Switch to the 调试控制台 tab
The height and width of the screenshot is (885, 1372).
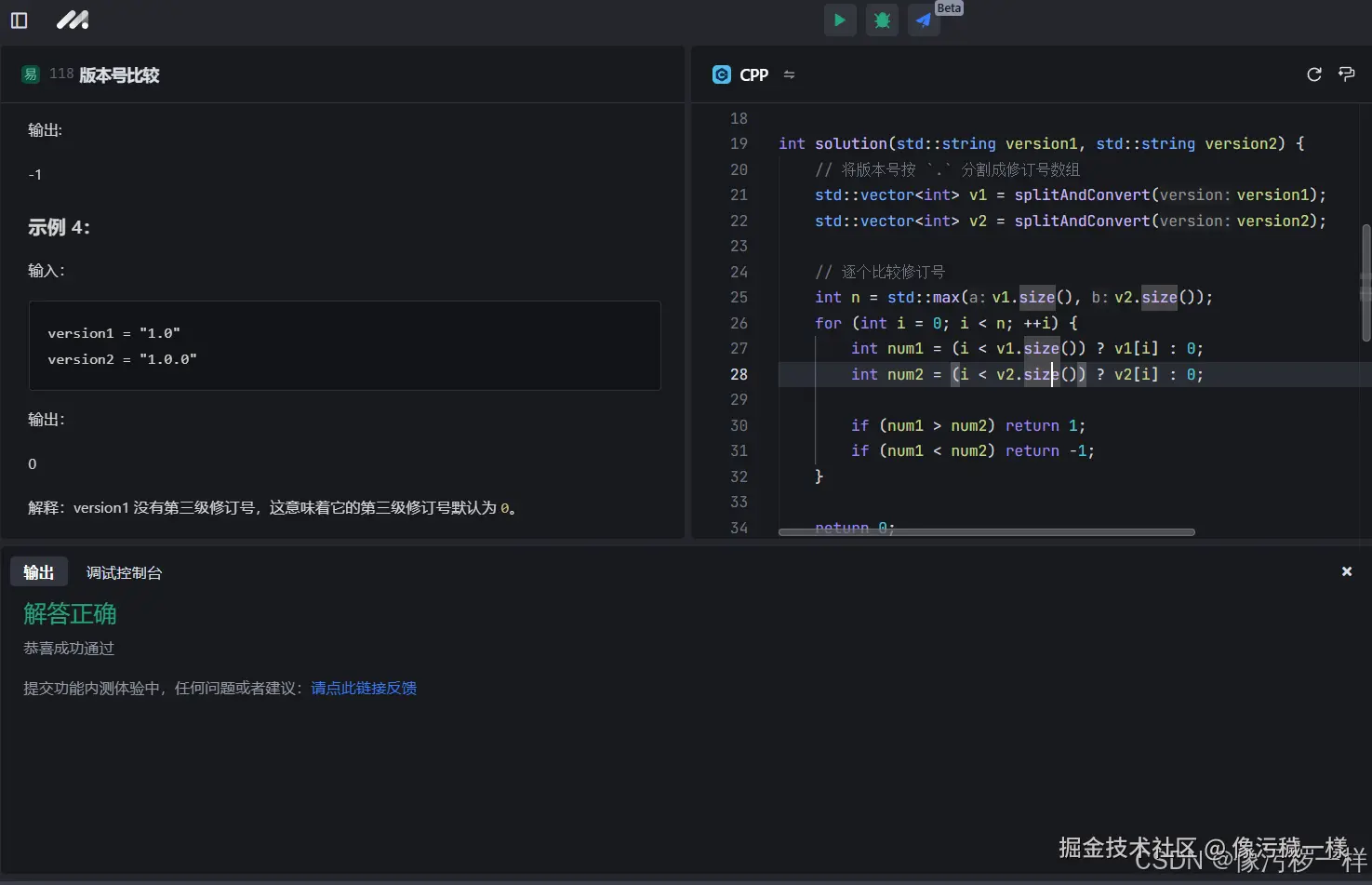(125, 572)
